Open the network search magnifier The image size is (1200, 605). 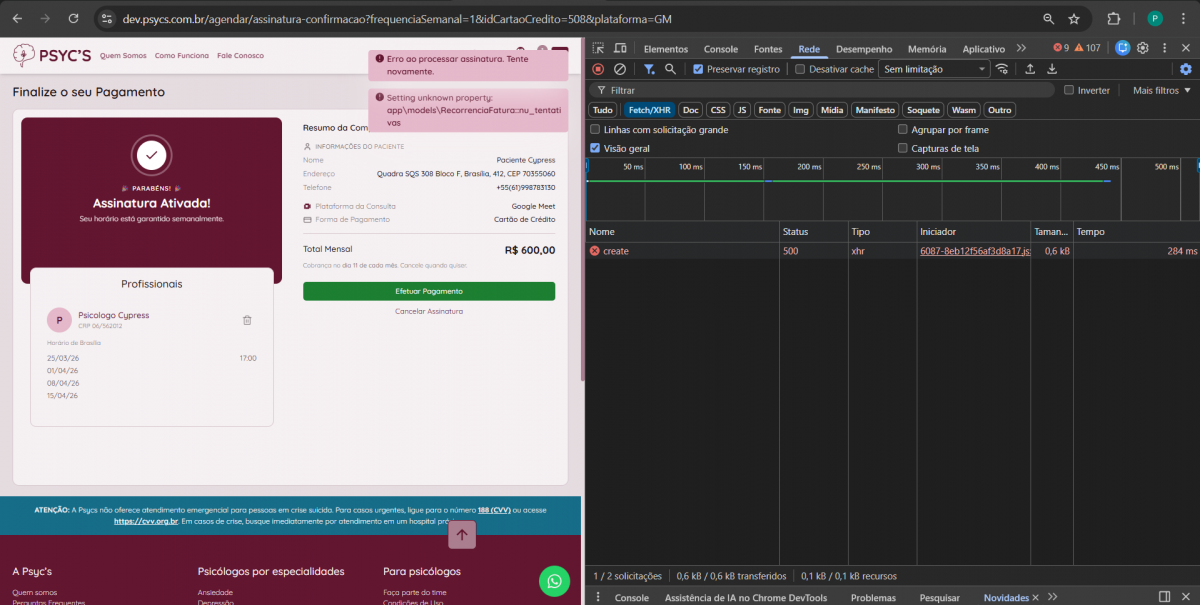(671, 69)
